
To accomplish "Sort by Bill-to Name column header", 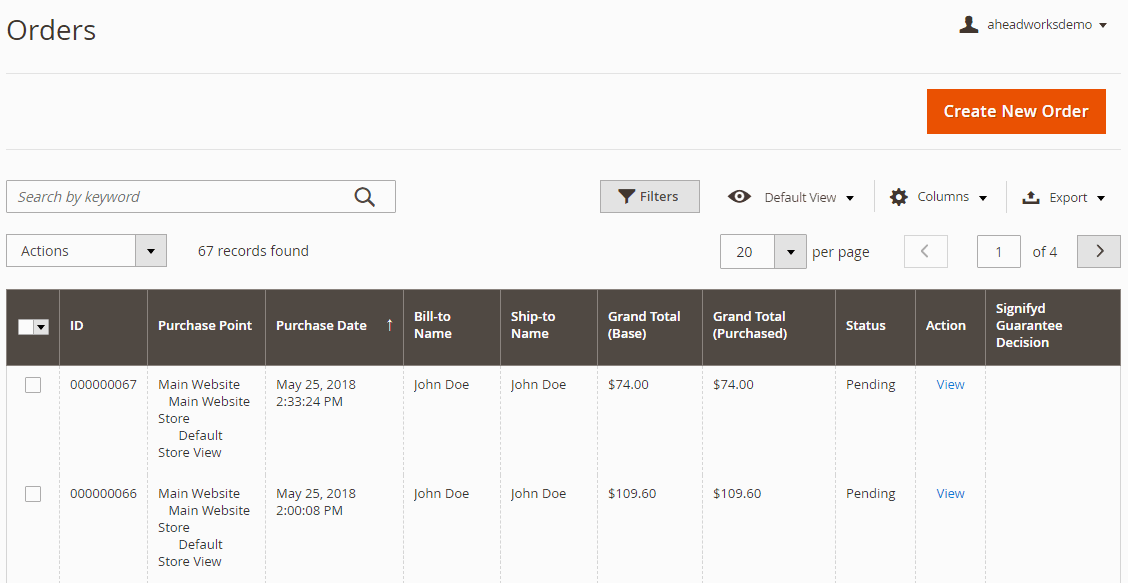I will (x=452, y=327).
